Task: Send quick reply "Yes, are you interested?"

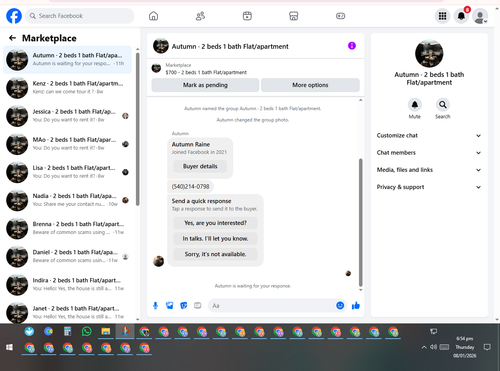Action: point(215,223)
